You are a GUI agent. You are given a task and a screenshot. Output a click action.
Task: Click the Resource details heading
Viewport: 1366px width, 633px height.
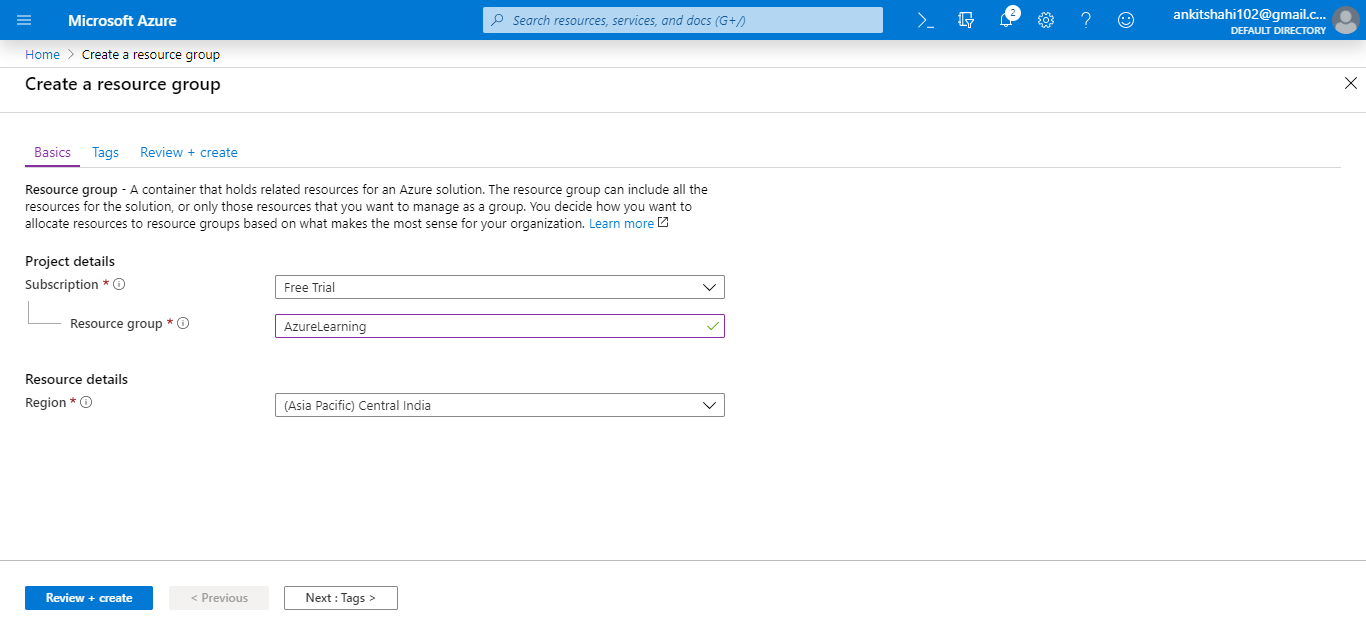coord(76,379)
